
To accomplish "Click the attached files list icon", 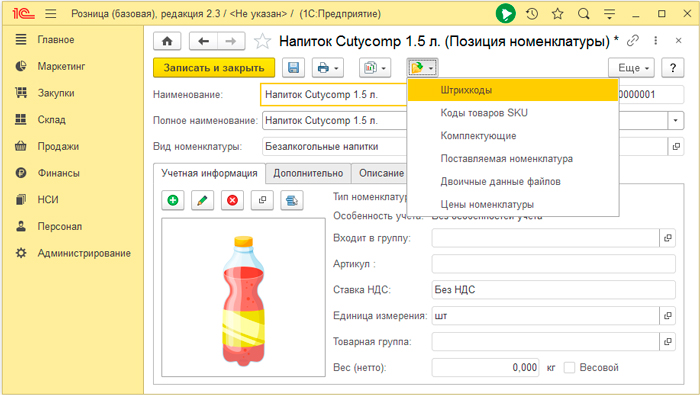I will 292,200.
